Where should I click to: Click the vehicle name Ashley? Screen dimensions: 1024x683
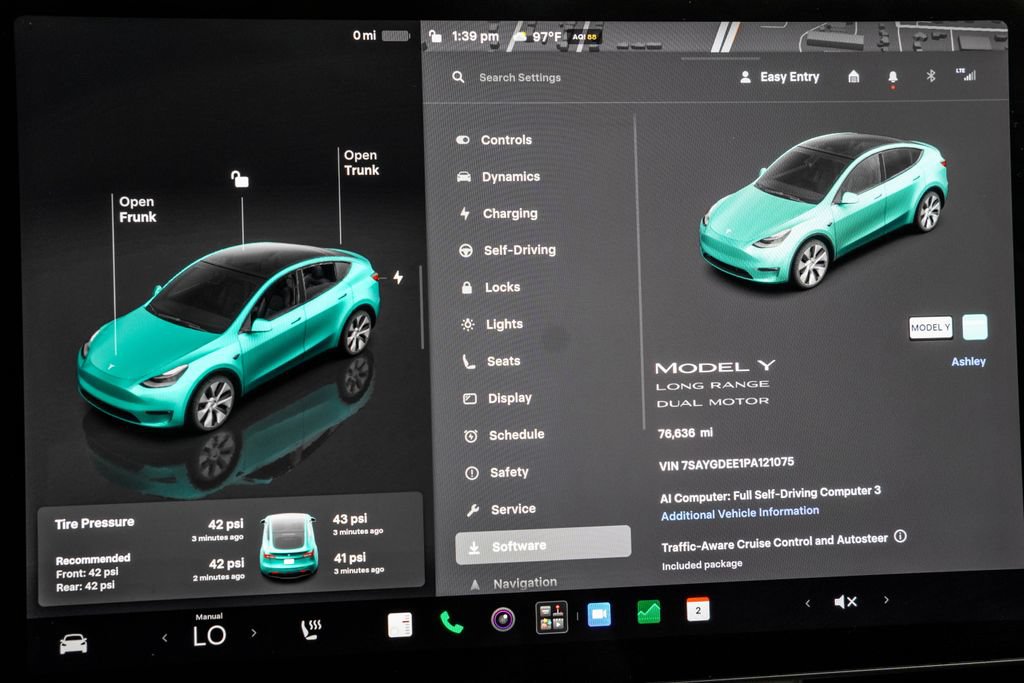click(x=968, y=361)
